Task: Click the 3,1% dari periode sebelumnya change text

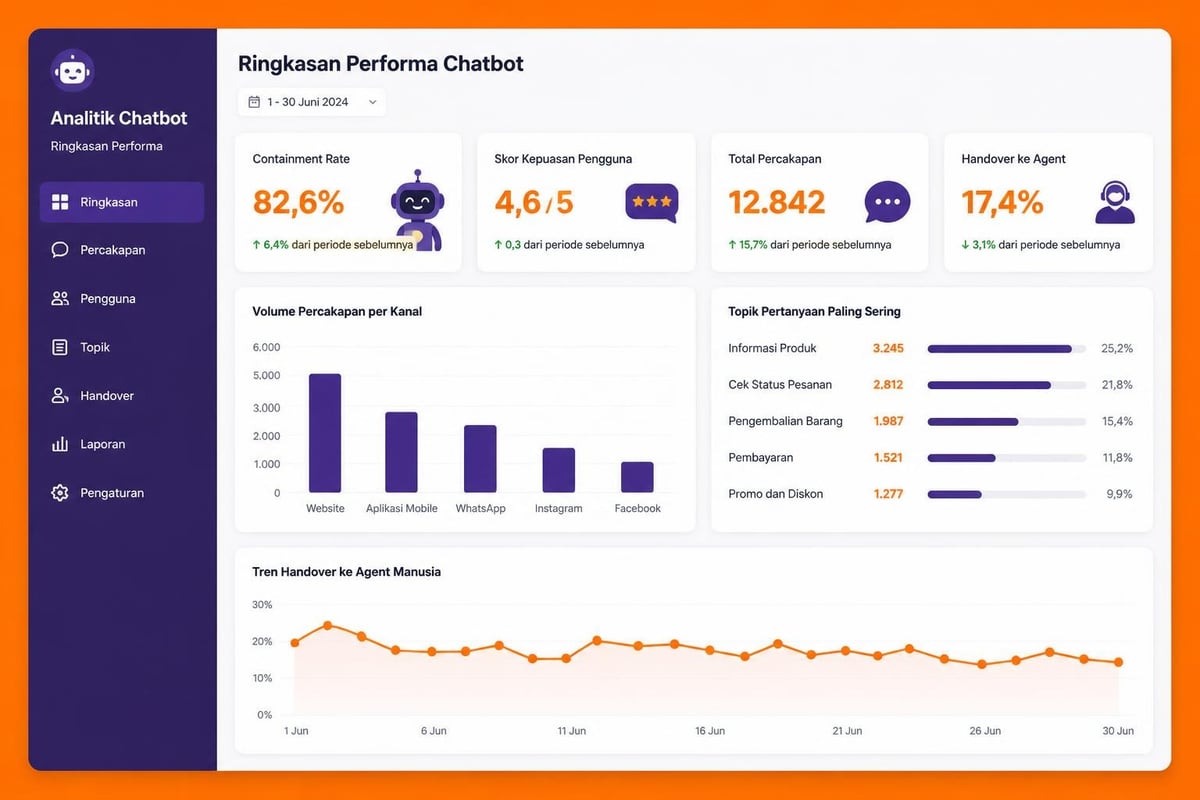Action: point(1040,244)
